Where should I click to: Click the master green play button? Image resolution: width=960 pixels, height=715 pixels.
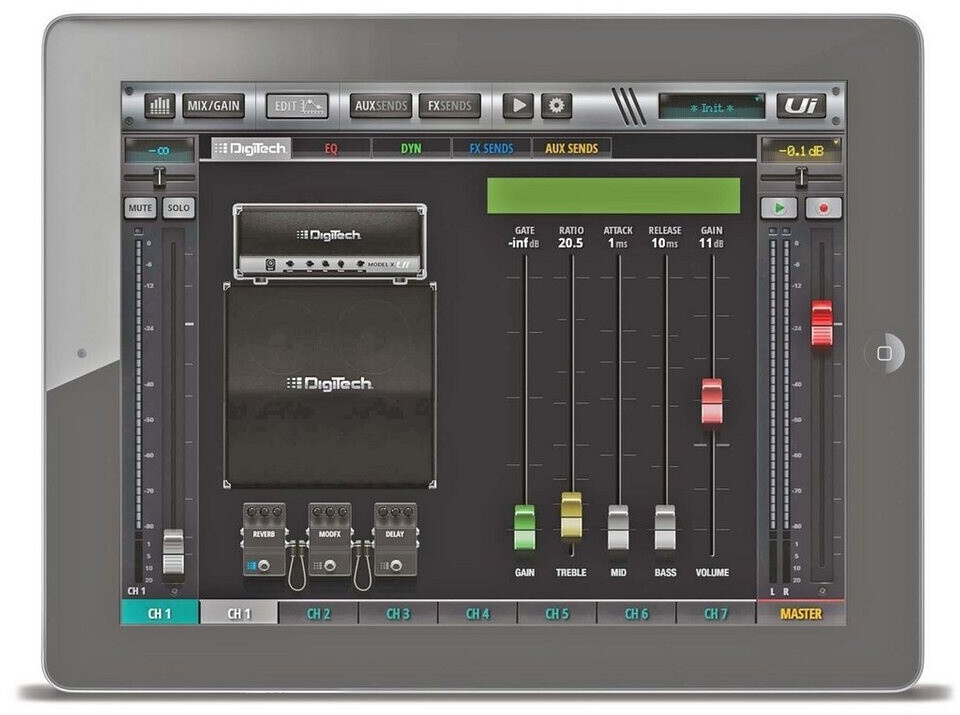[779, 208]
